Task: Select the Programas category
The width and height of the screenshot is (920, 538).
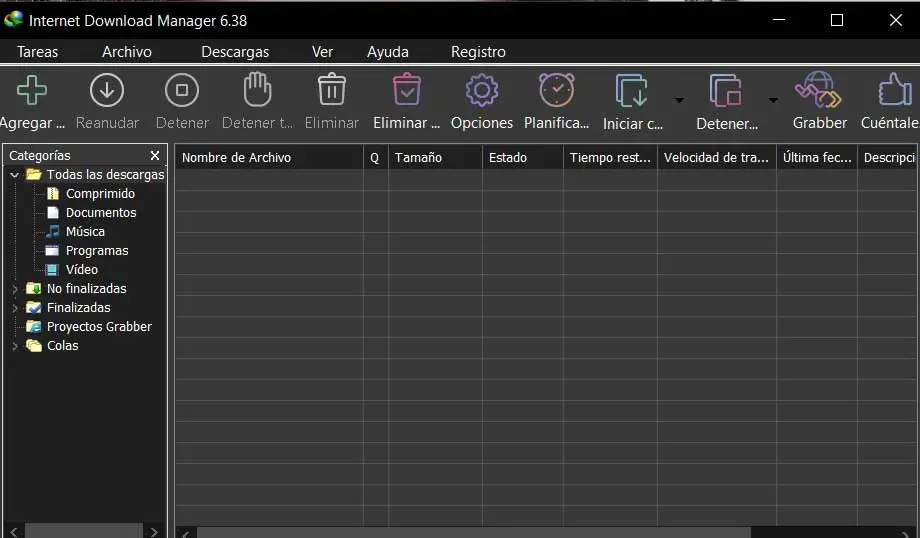Action: pyautogui.click(x=97, y=251)
